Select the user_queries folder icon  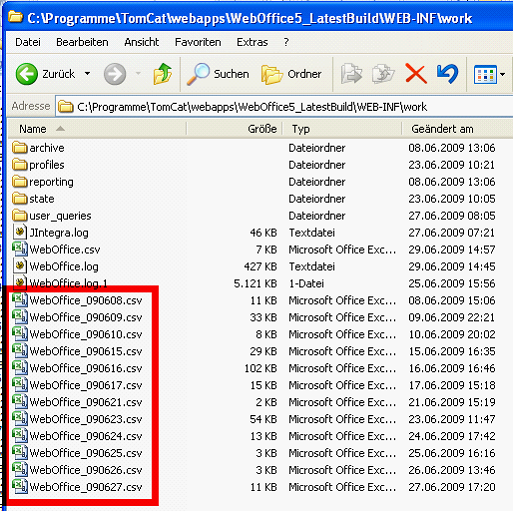[x=20, y=215]
